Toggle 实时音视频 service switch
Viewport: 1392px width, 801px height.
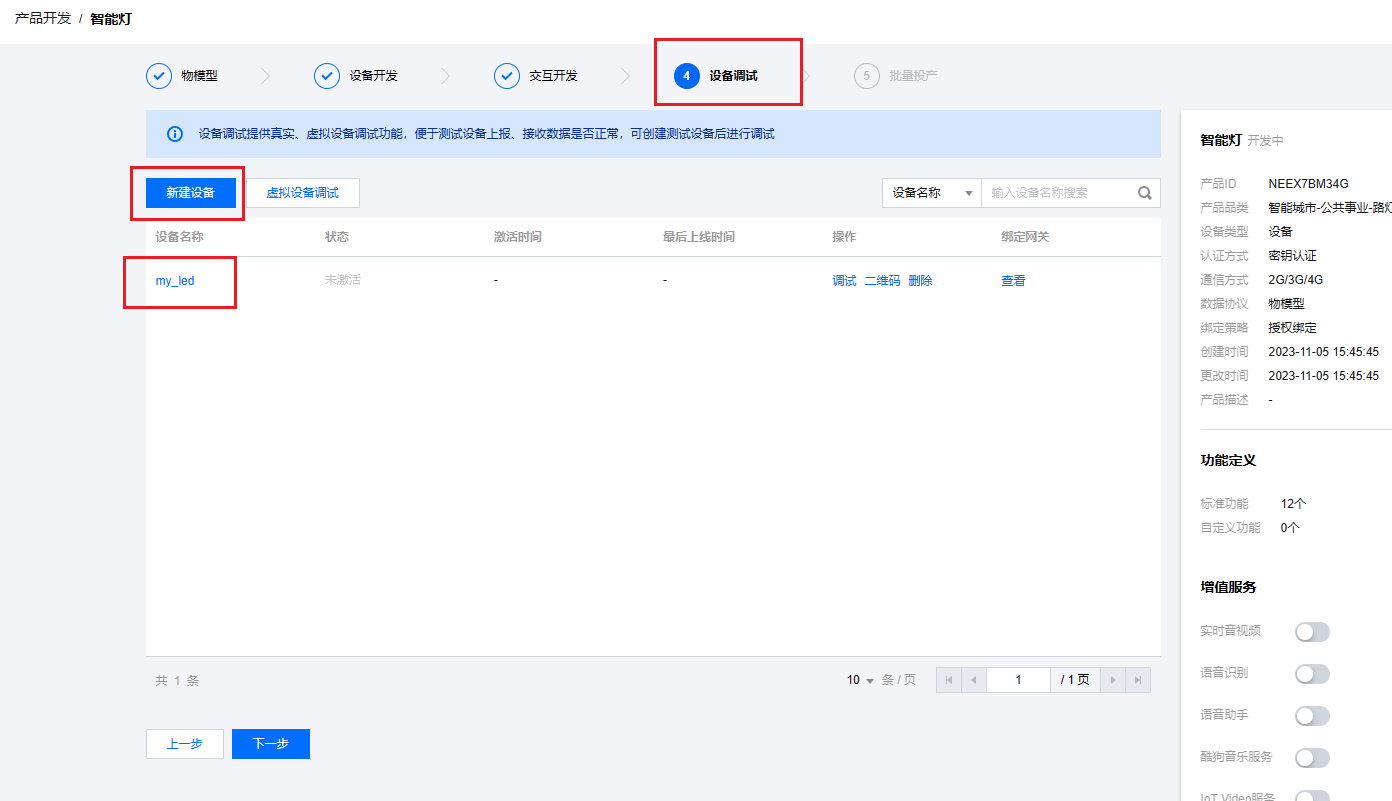[1312, 632]
